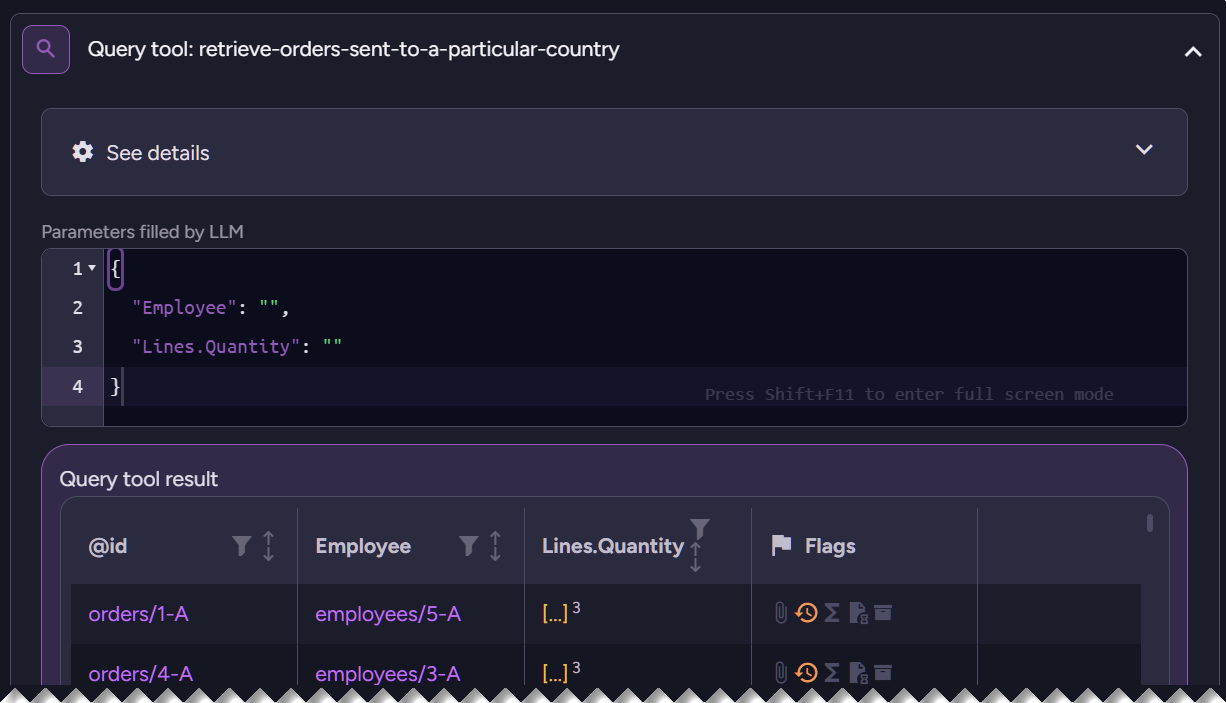
Task: Click the @id column header text
Action: coord(108,546)
